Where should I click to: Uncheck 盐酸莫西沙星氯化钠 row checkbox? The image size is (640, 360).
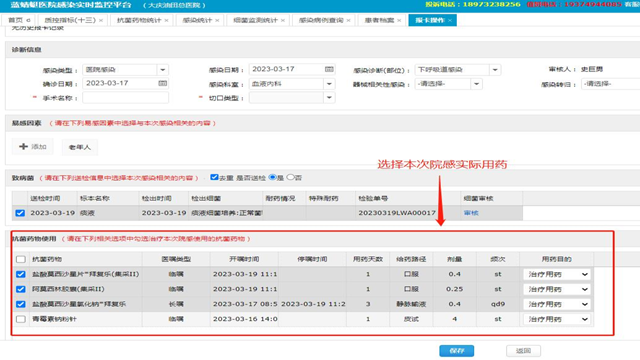point(20,304)
